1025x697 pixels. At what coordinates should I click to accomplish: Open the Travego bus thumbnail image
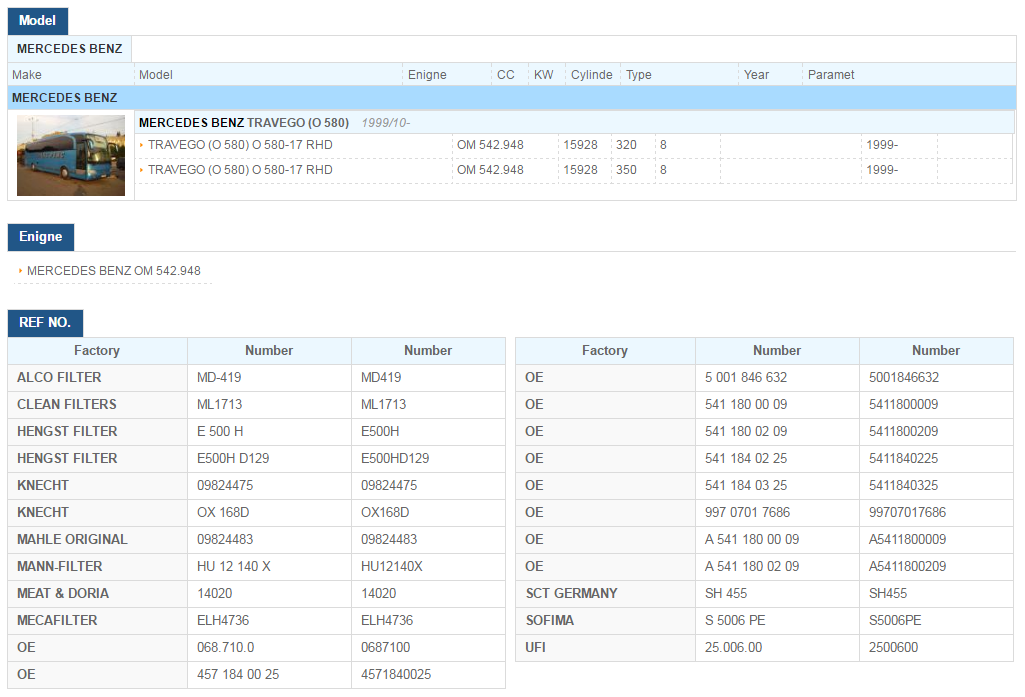click(71, 156)
